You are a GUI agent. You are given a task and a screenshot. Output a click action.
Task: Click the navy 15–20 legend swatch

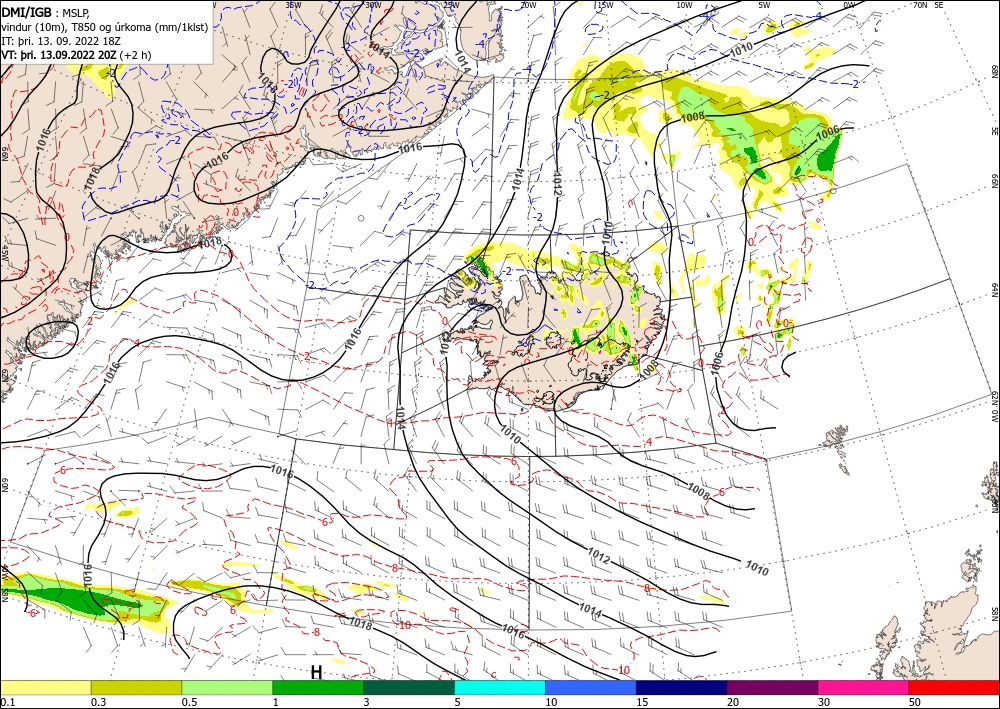(x=682, y=687)
